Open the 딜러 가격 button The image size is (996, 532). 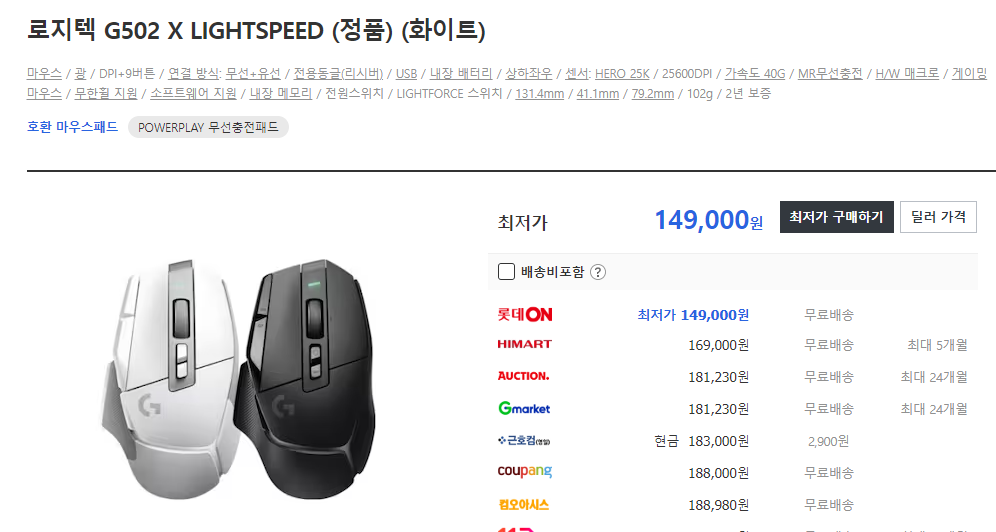tap(938, 217)
